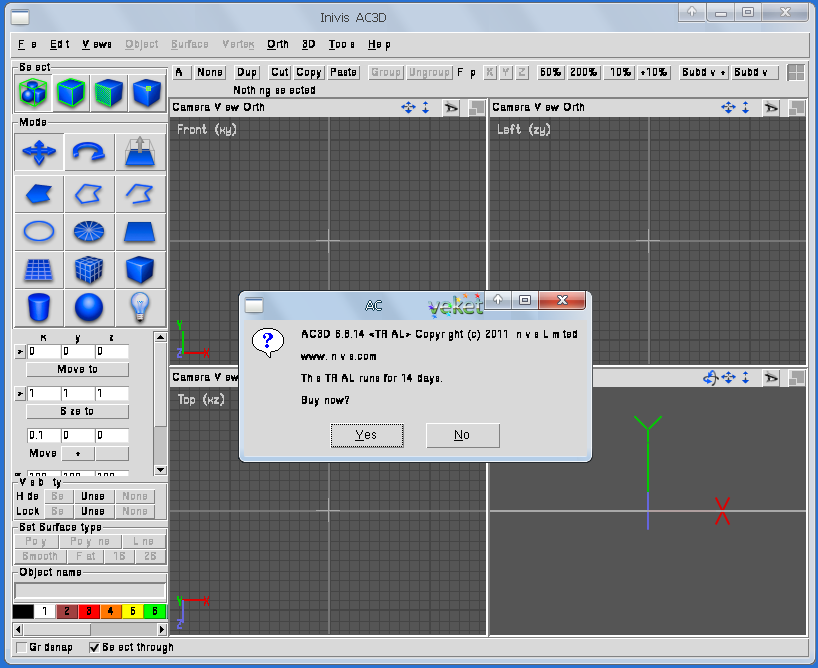
Task: Click the Move x value field 0.1
Action: 44,435
